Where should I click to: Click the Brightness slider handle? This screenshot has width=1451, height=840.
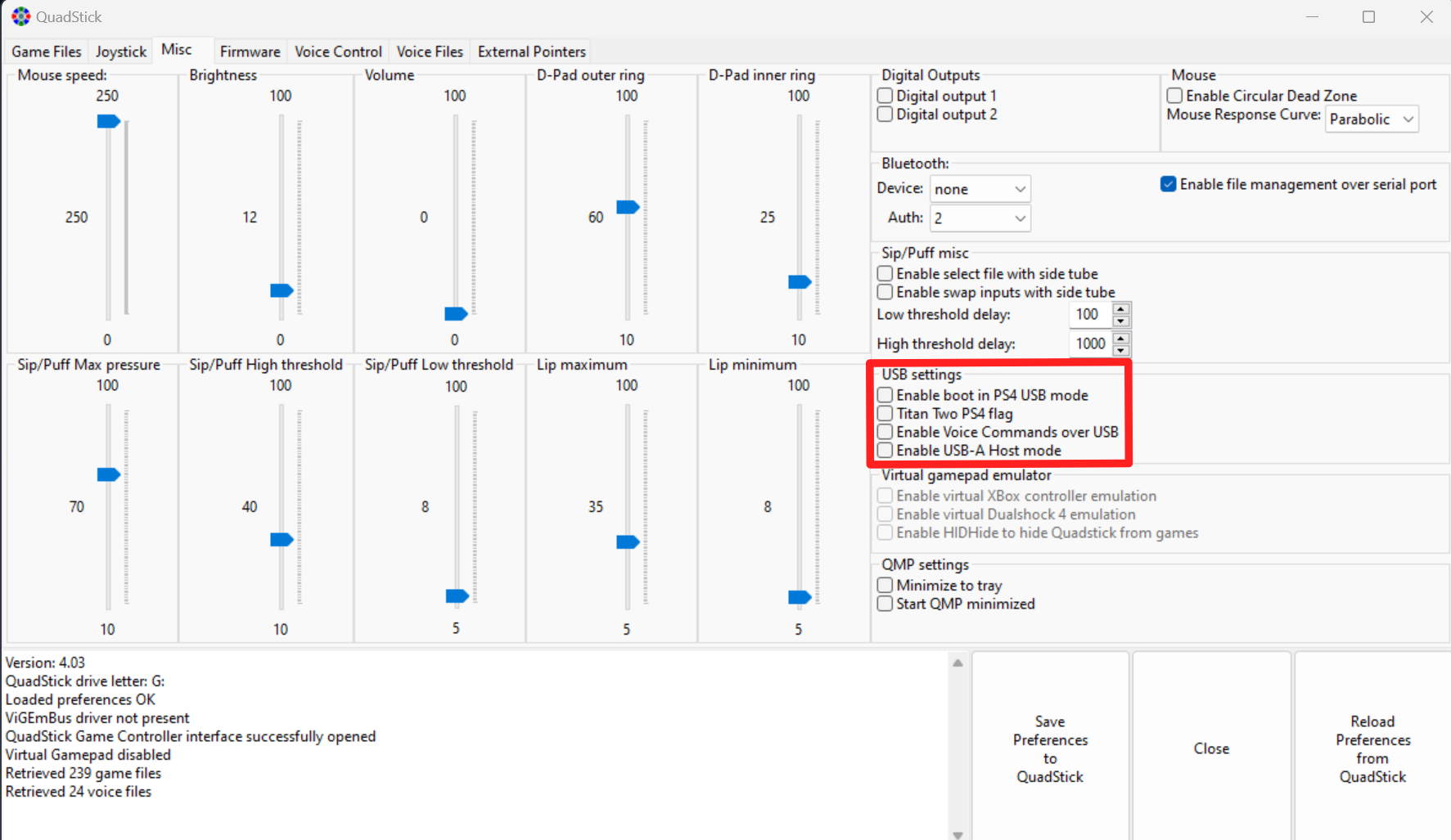(282, 291)
